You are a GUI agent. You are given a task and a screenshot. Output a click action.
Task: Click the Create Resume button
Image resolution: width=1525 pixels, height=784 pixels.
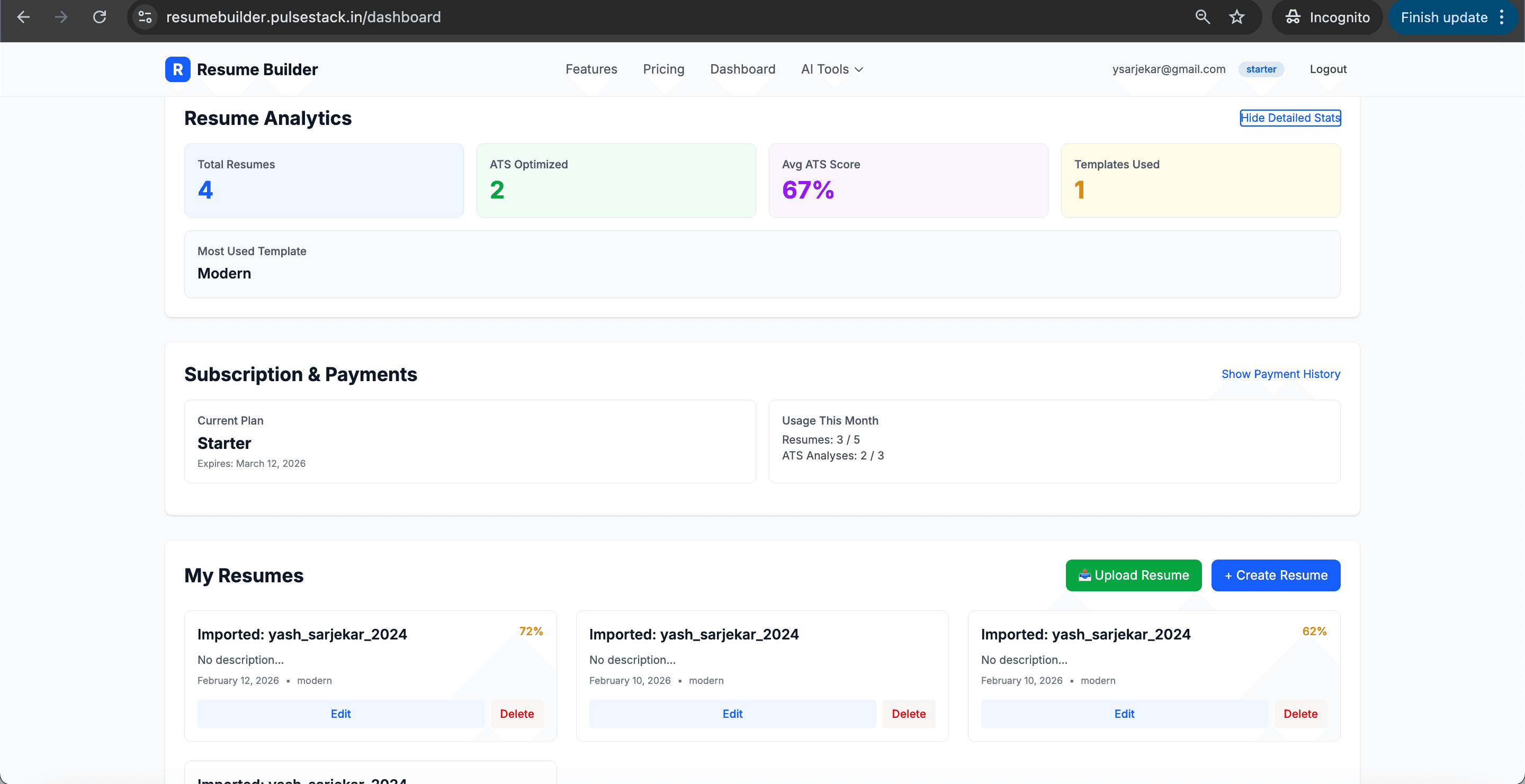pyautogui.click(x=1276, y=575)
